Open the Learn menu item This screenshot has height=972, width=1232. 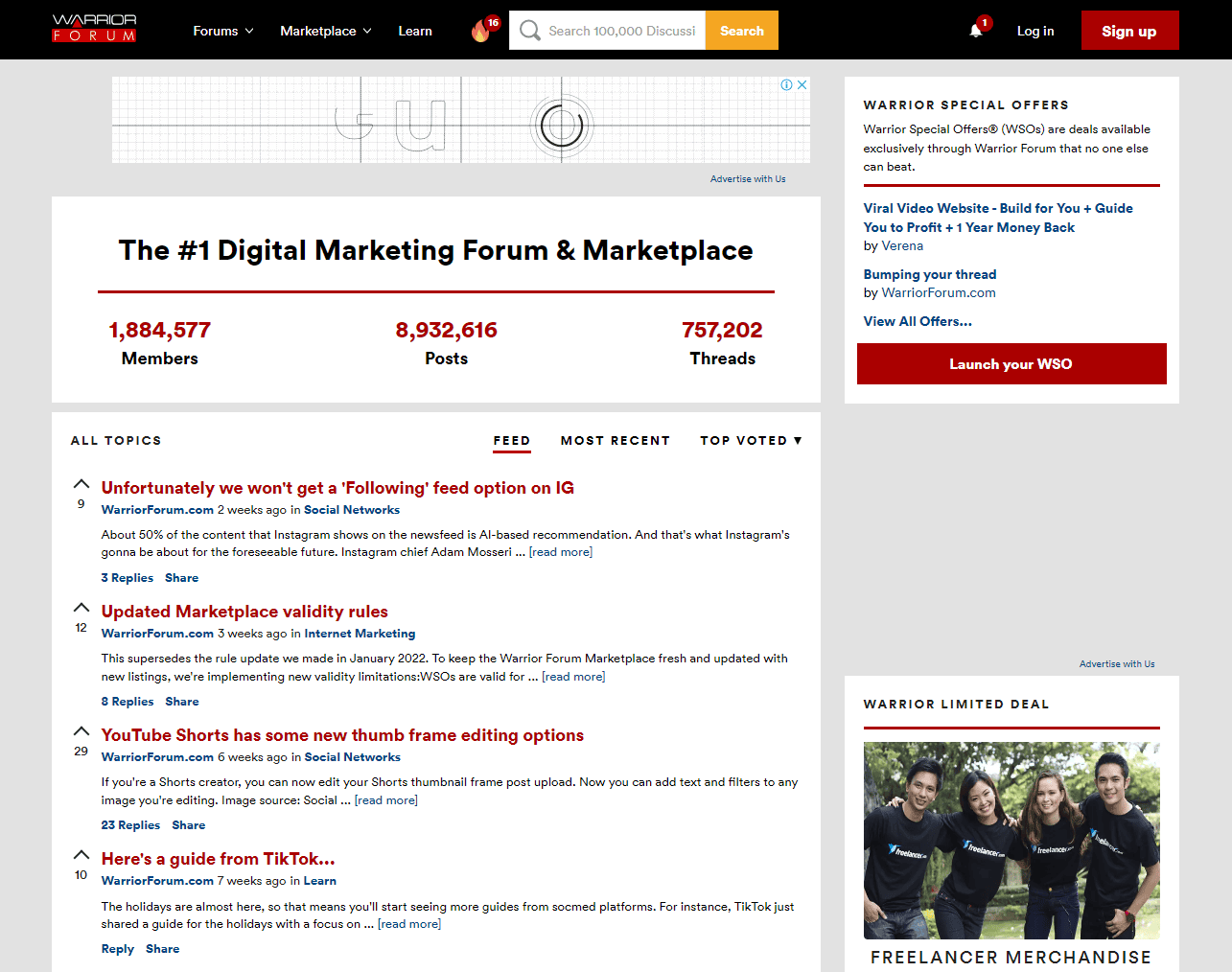tap(415, 31)
